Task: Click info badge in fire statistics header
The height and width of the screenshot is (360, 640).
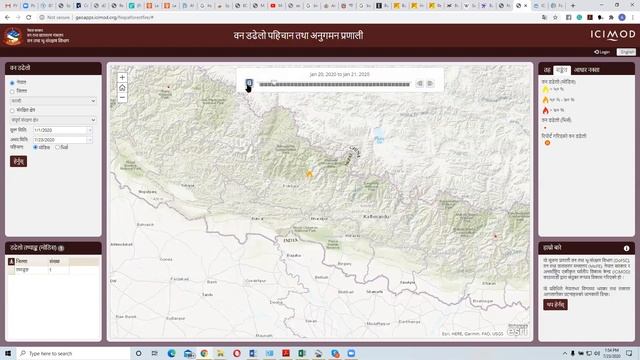Action: tap(61, 248)
